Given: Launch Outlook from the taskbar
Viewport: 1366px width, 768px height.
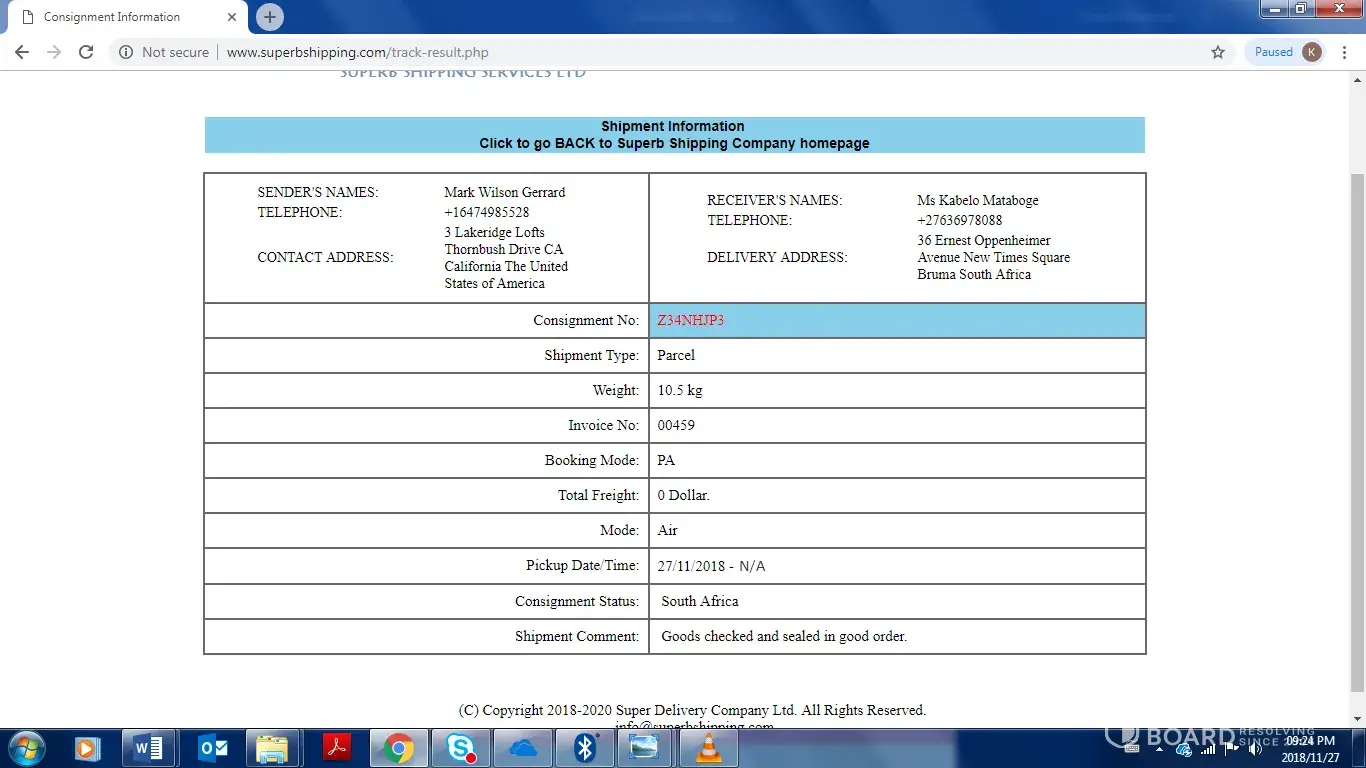Looking at the screenshot, I should (x=211, y=748).
